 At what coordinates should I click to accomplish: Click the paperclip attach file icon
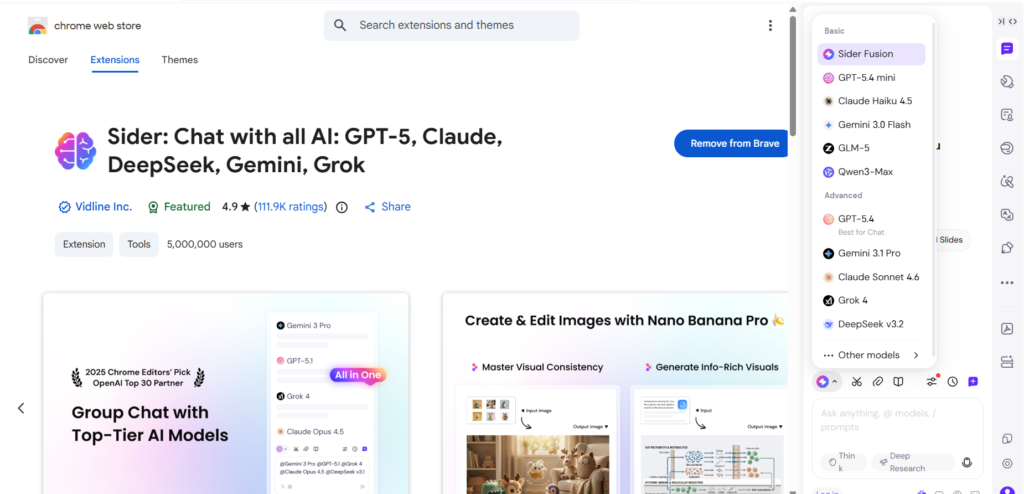click(878, 381)
